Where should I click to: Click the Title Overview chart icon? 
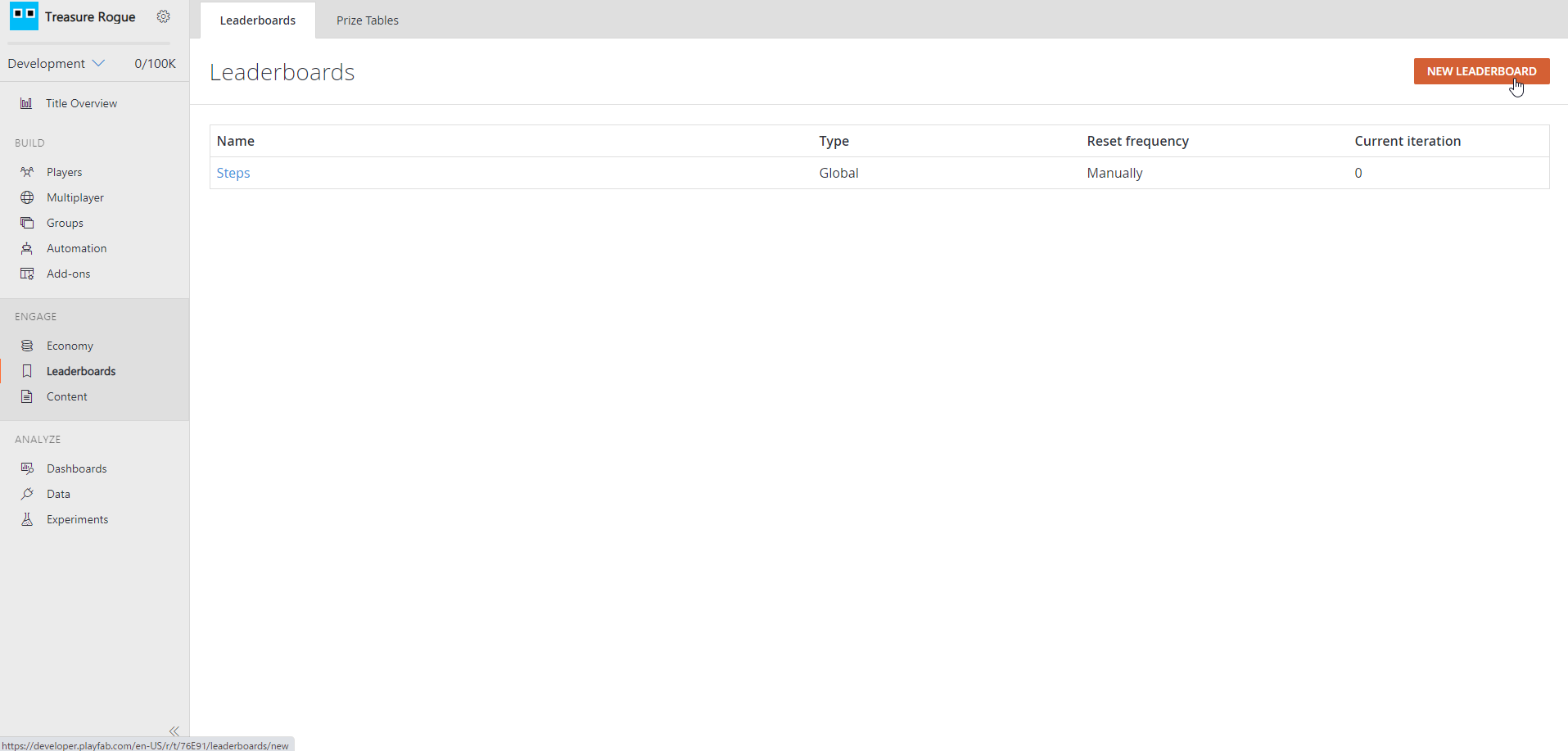(26, 103)
